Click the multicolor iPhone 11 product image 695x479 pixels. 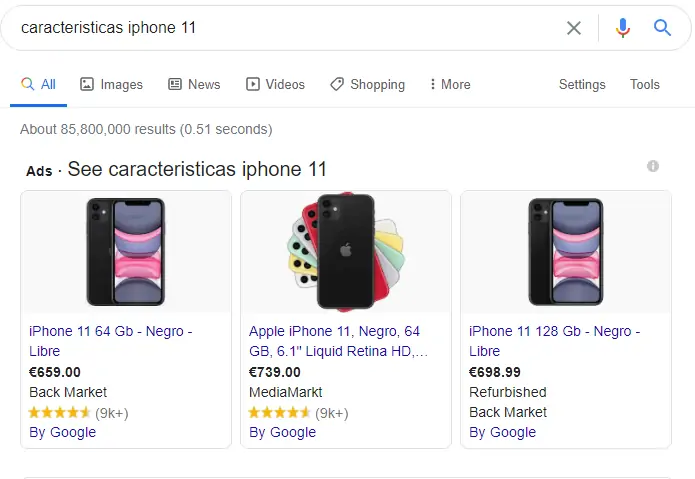click(344, 251)
